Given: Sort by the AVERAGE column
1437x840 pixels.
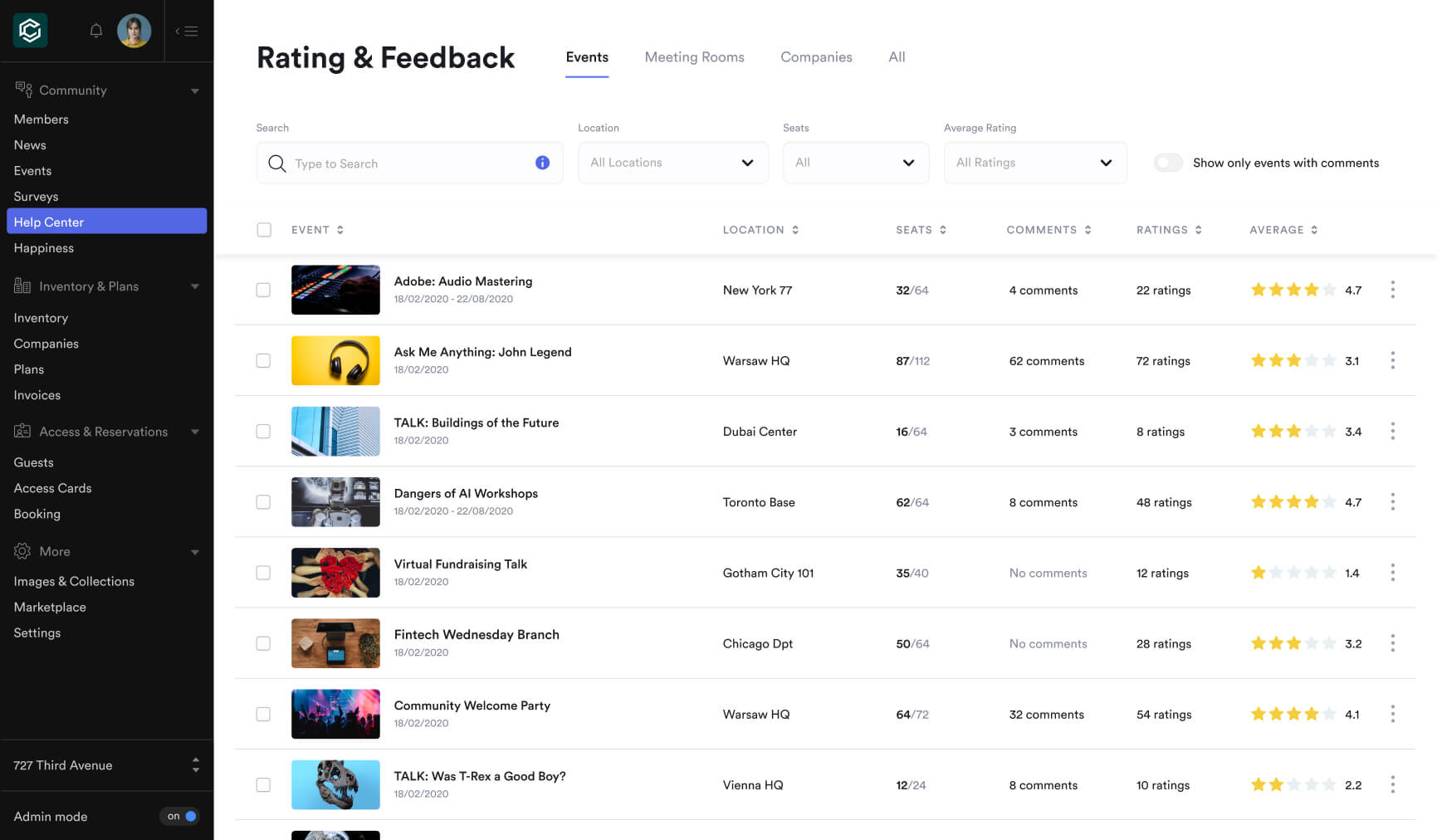Looking at the screenshot, I should [1283, 230].
